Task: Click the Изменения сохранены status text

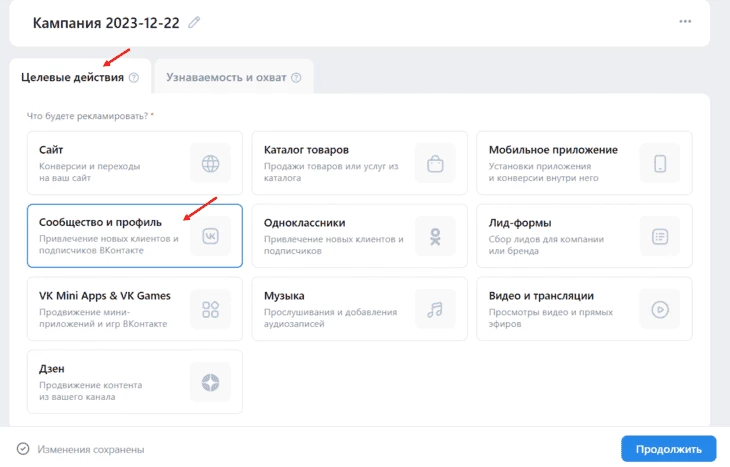Action: coord(91,449)
